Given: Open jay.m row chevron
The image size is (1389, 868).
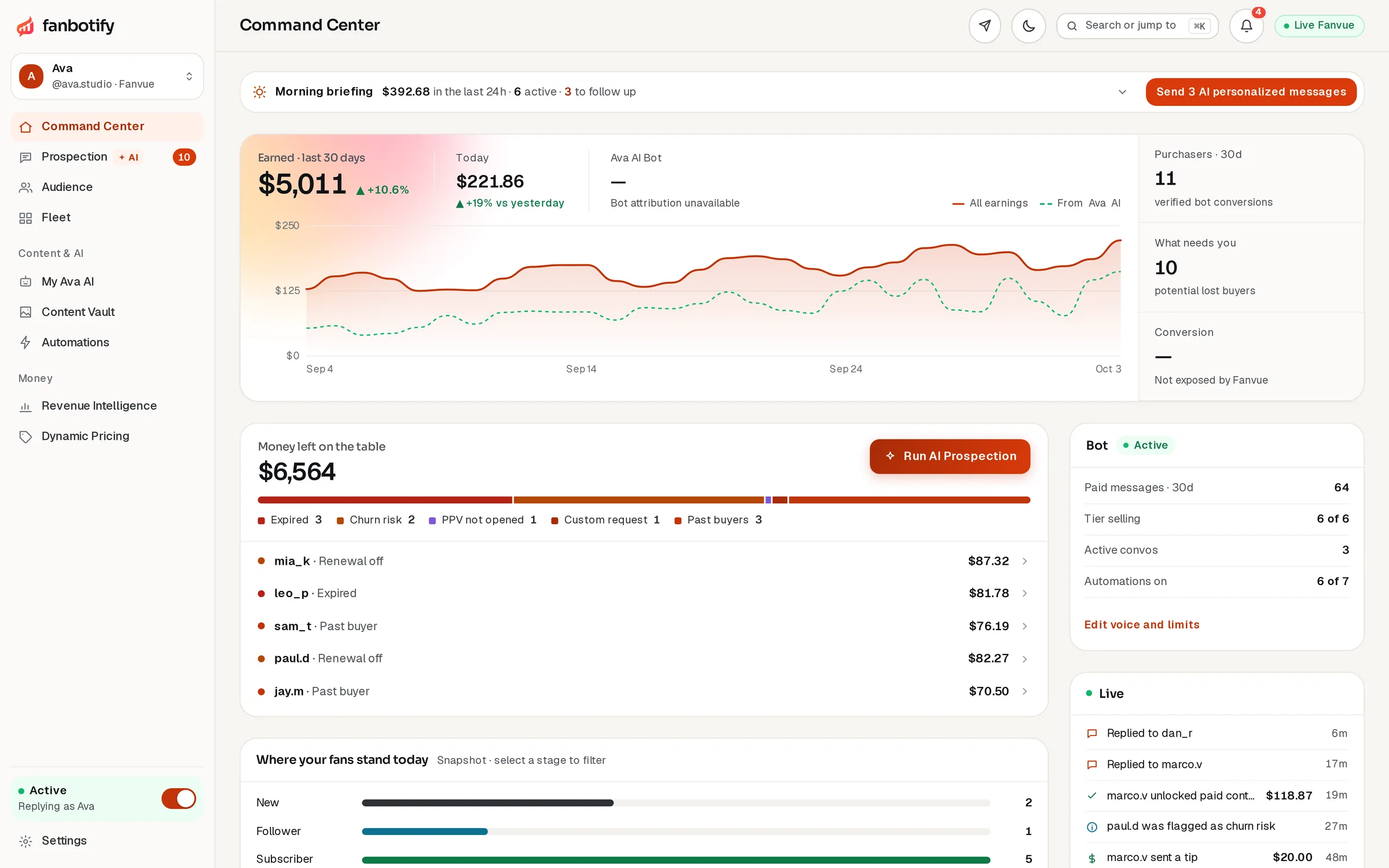Looking at the screenshot, I should (1024, 692).
